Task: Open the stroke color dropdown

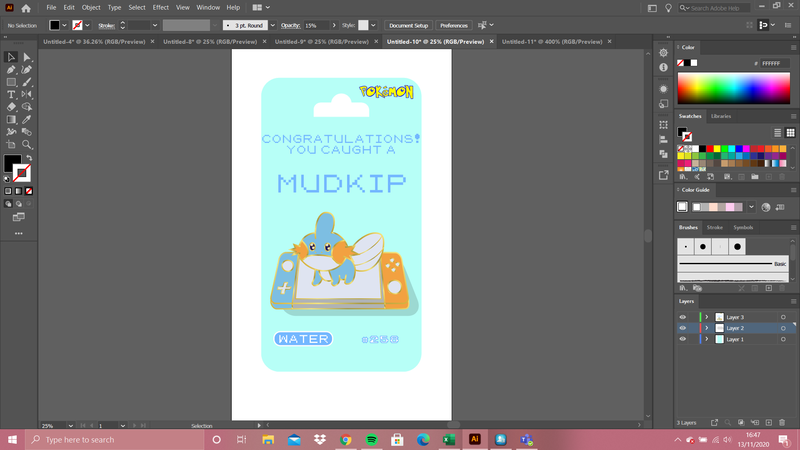Action: pyautogui.click(x=87, y=26)
